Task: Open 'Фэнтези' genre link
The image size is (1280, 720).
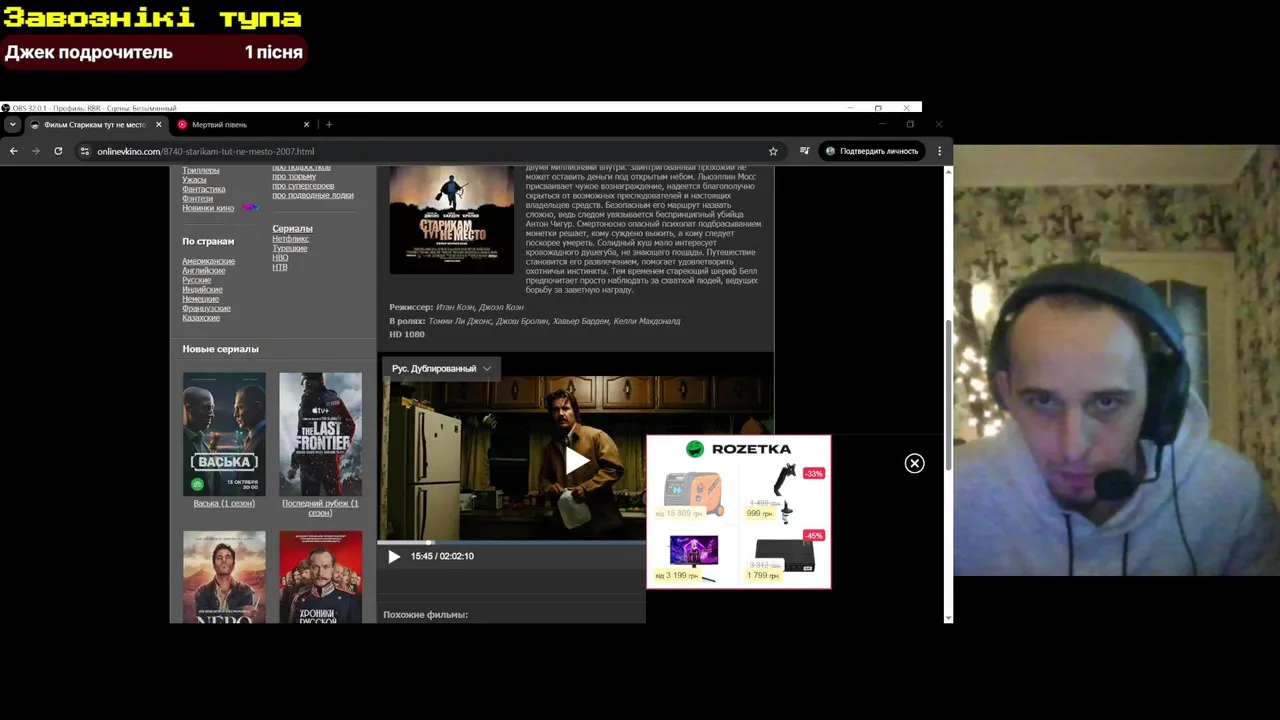Action: pyautogui.click(x=197, y=198)
